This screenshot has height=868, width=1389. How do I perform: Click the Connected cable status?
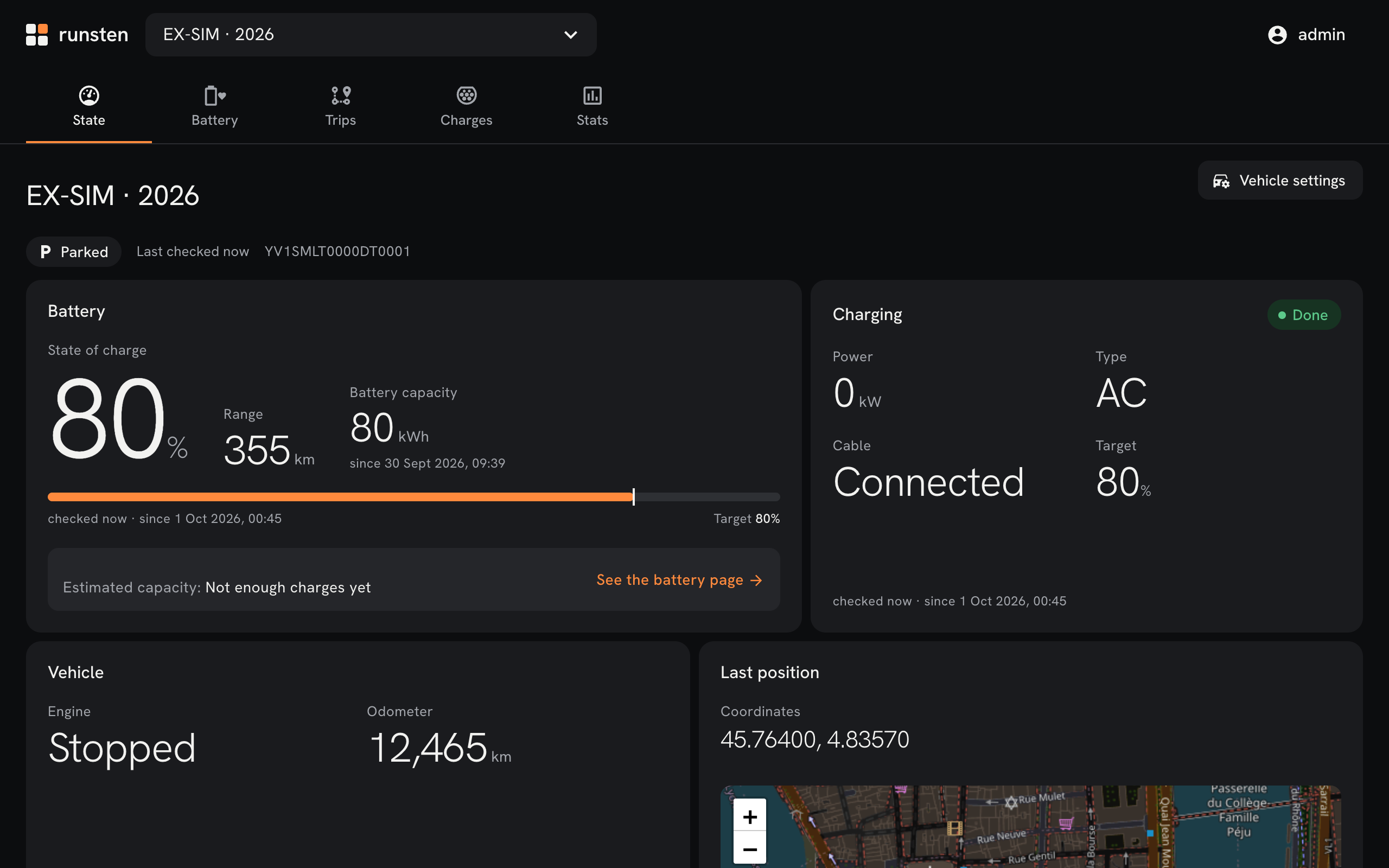click(928, 482)
